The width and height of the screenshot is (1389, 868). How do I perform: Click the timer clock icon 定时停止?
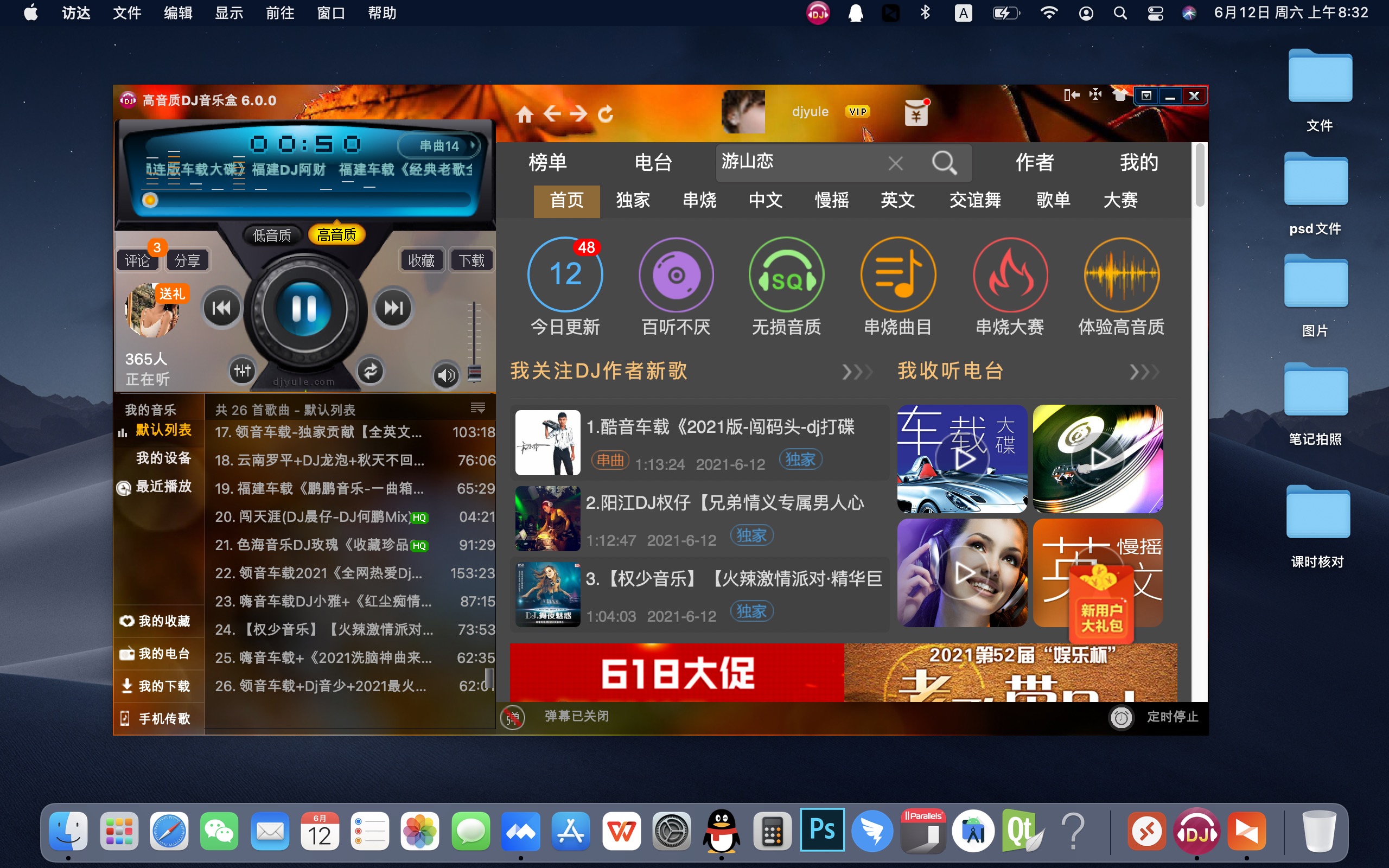pos(1121,717)
